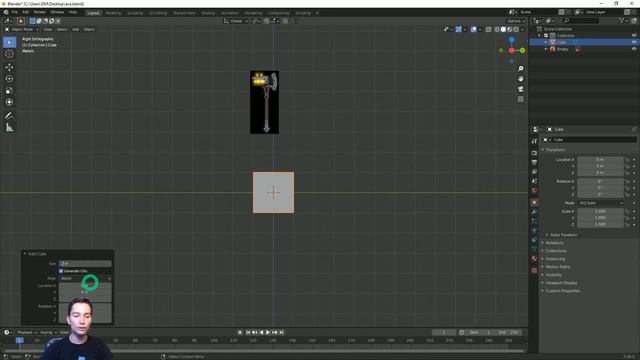Choose the Measure tool
The width and height of the screenshot is (640, 360).
click(x=9, y=128)
